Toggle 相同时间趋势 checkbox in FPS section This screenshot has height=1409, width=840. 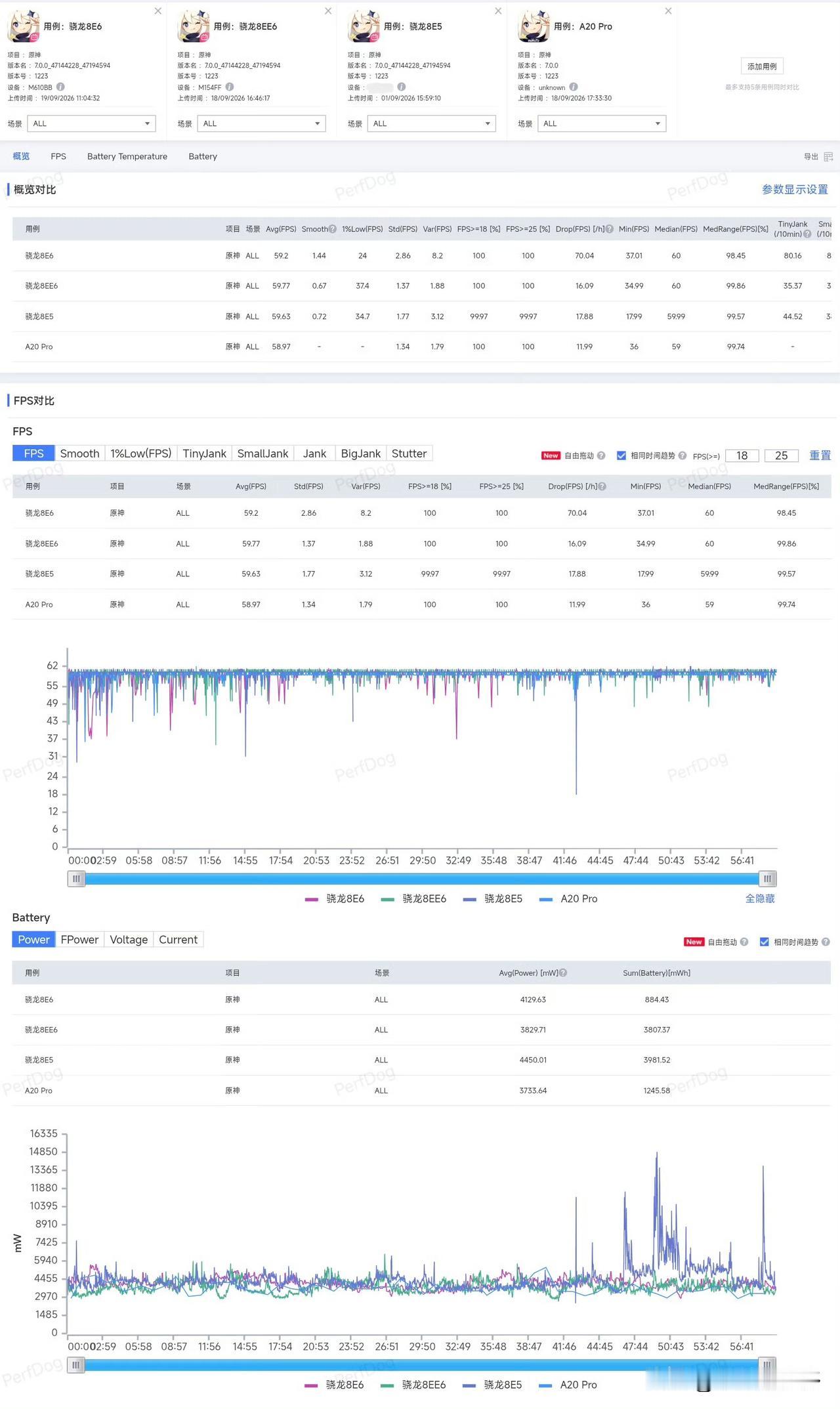[x=621, y=455]
